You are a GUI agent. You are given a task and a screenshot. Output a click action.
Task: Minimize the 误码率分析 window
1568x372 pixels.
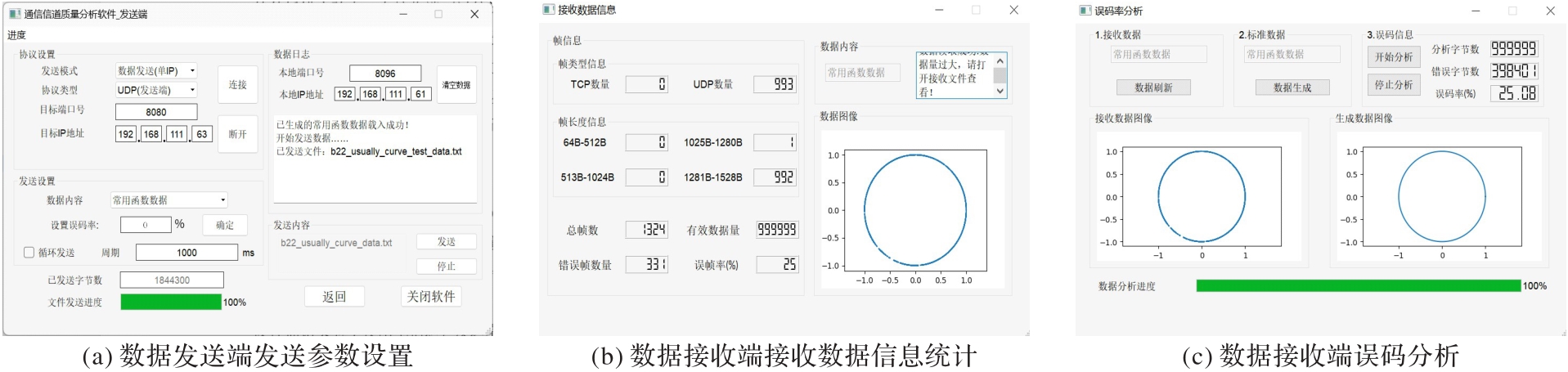[1476, 11]
